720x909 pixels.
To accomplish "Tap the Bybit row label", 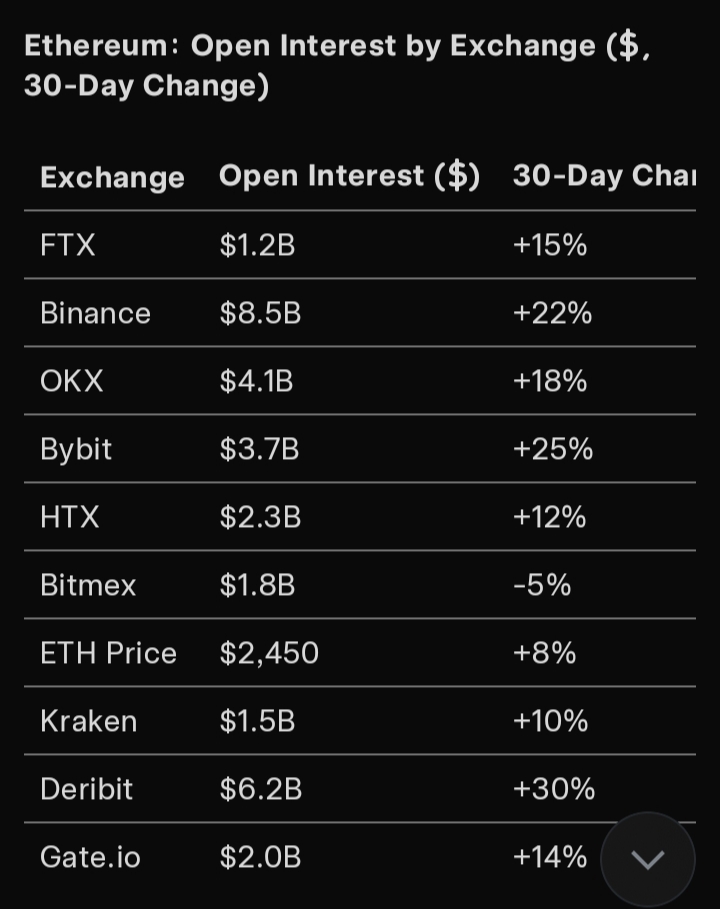I will coord(76,449).
